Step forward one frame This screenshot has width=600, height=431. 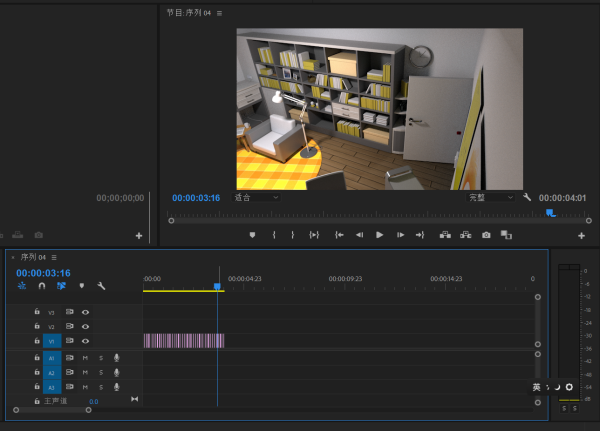click(400, 235)
